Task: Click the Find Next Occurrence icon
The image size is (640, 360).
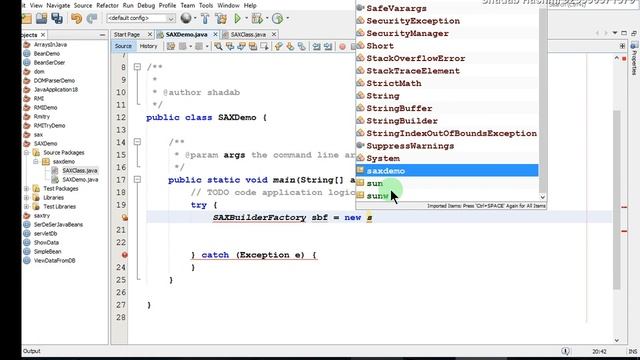Action: click(242, 47)
